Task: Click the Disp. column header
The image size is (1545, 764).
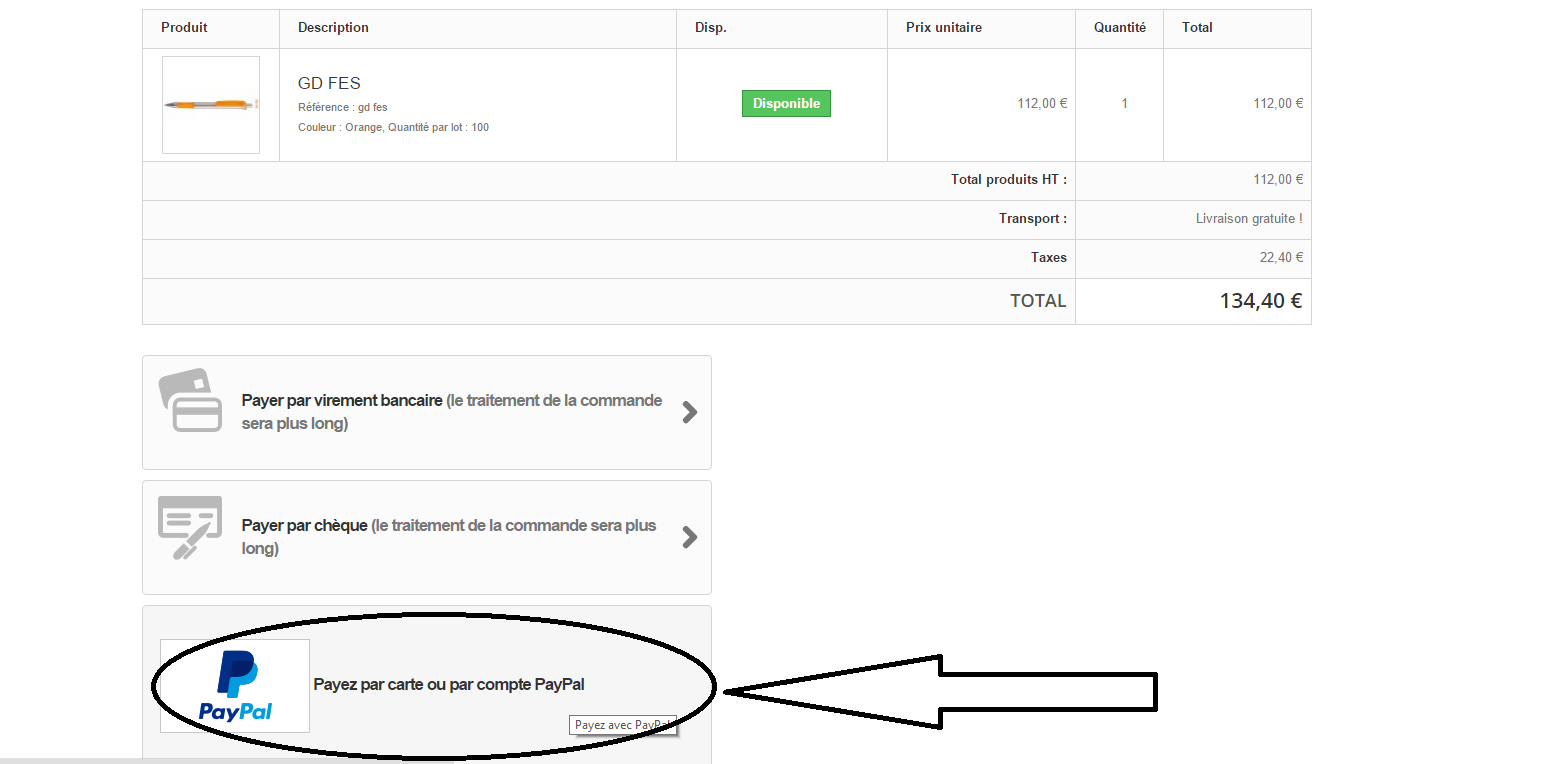Action: click(711, 28)
